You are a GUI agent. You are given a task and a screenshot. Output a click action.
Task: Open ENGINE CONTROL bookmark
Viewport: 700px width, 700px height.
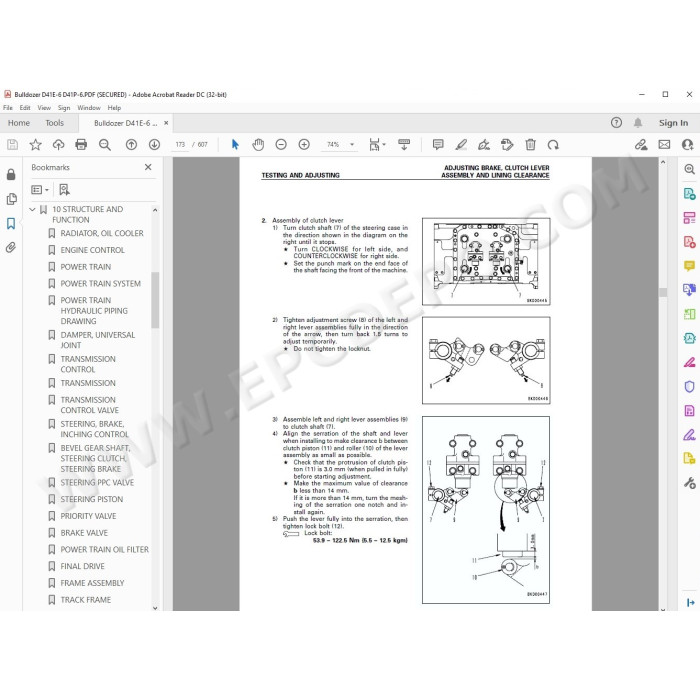point(92,250)
